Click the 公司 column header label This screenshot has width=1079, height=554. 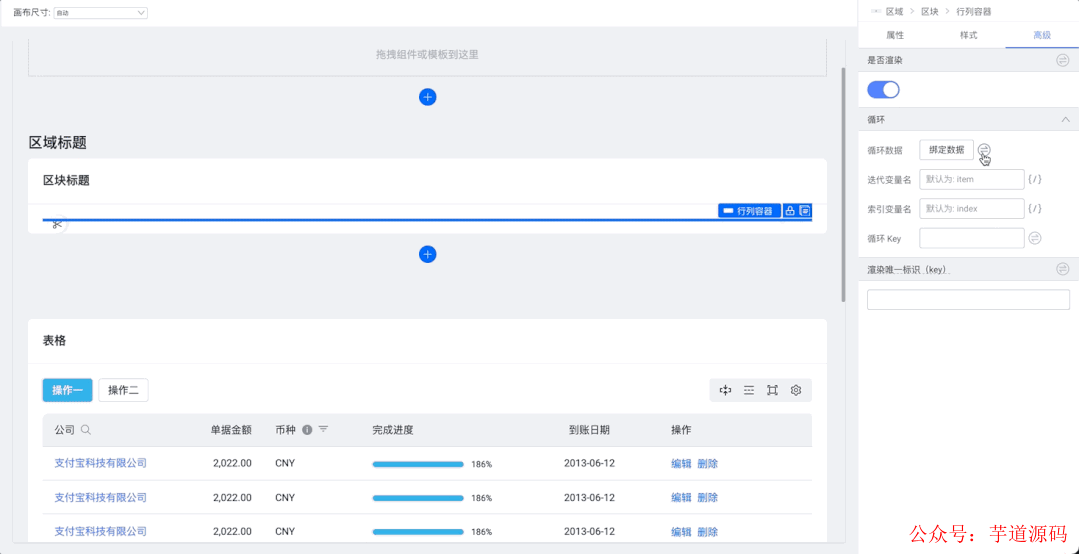pyautogui.click(x=65, y=429)
